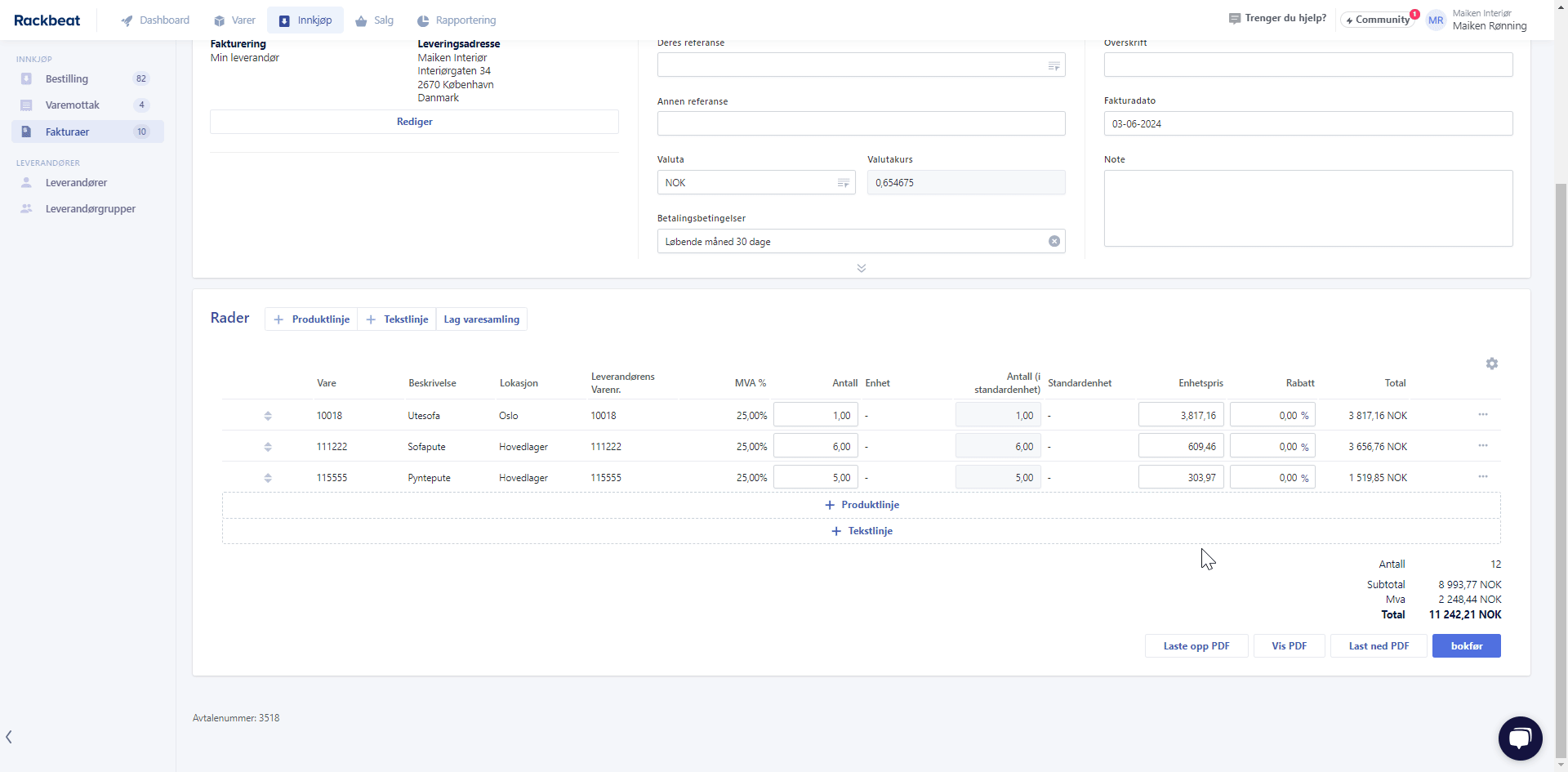Open the table column settings gear

pyautogui.click(x=1491, y=364)
